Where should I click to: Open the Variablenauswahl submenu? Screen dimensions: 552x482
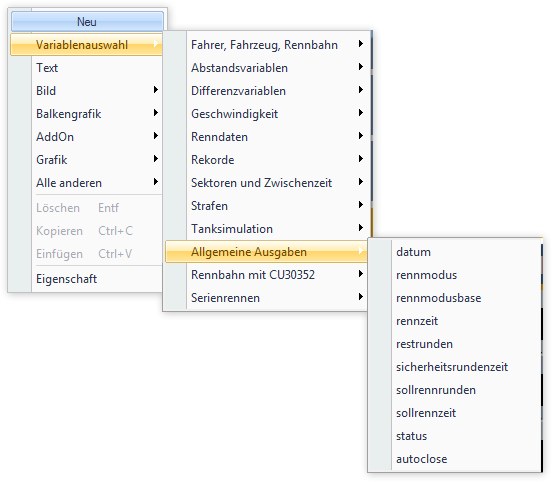pyautogui.click(x=87, y=45)
